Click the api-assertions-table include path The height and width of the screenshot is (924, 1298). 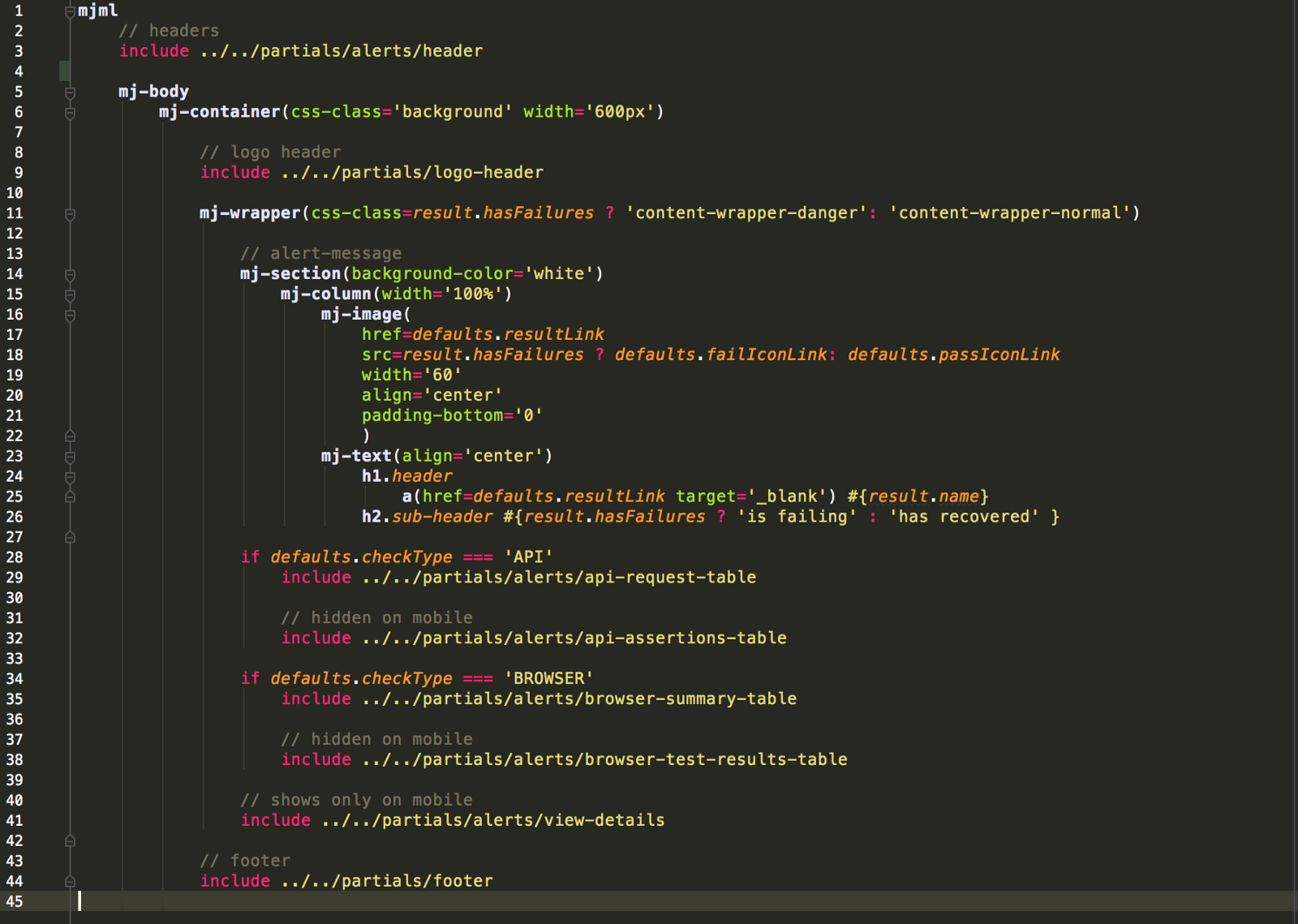coord(574,639)
